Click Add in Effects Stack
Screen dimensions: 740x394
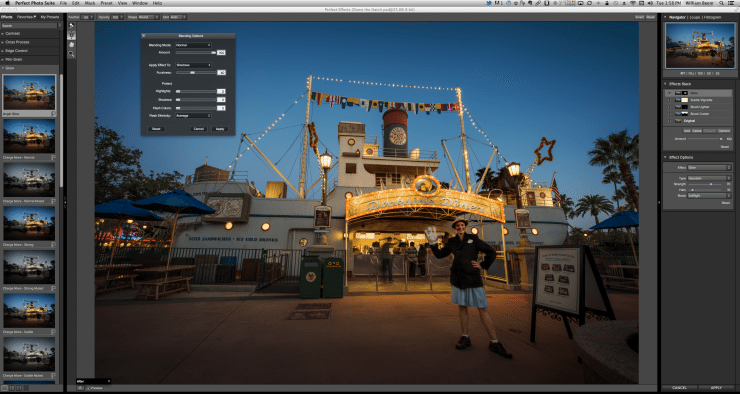[x=687, y=131]
